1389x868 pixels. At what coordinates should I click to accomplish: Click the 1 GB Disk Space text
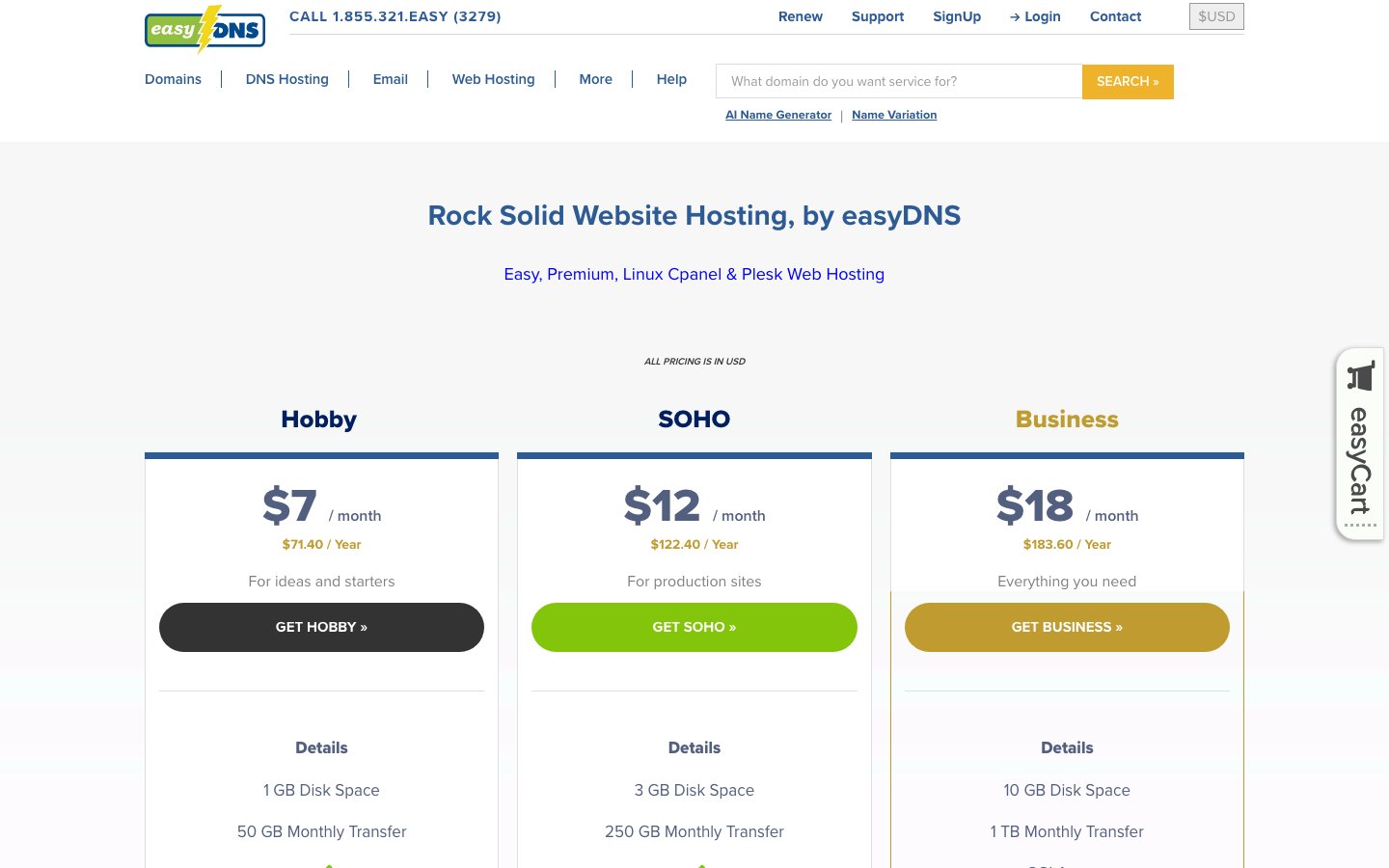(x=321, y=790)
